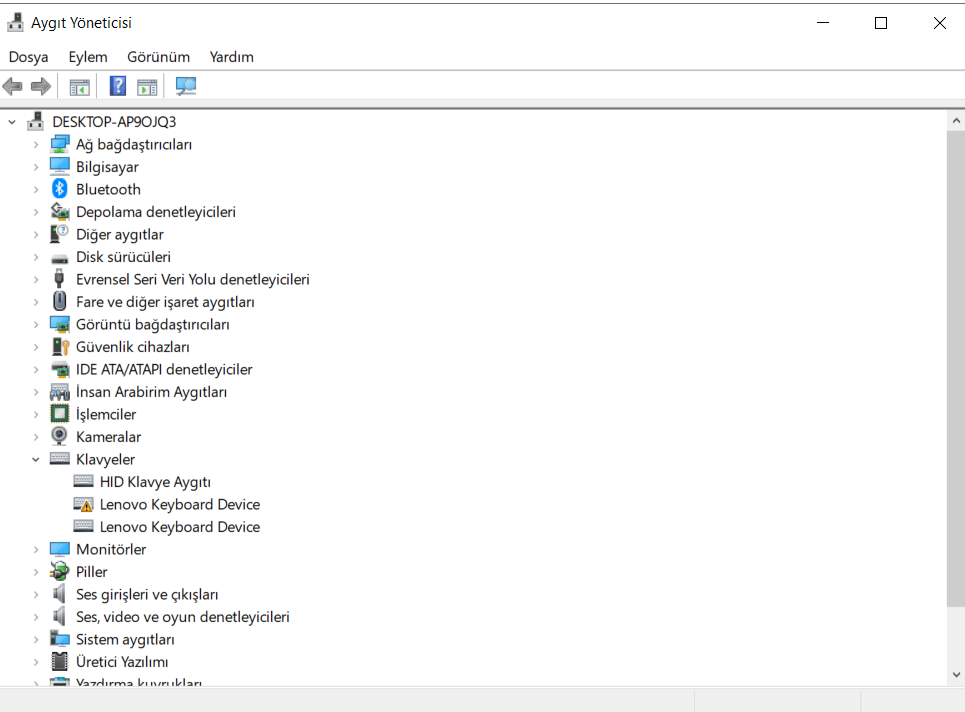Click the Üretici Yazılımı firmware icon
This screenshot has width=965, height=712.
[60, 662]
